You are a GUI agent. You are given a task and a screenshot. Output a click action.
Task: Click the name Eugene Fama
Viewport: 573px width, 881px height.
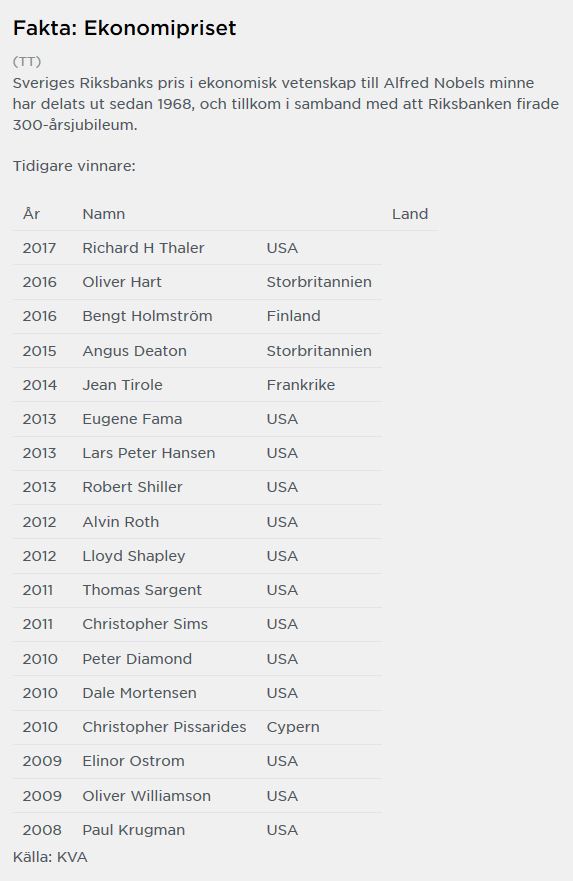point(132,419)
